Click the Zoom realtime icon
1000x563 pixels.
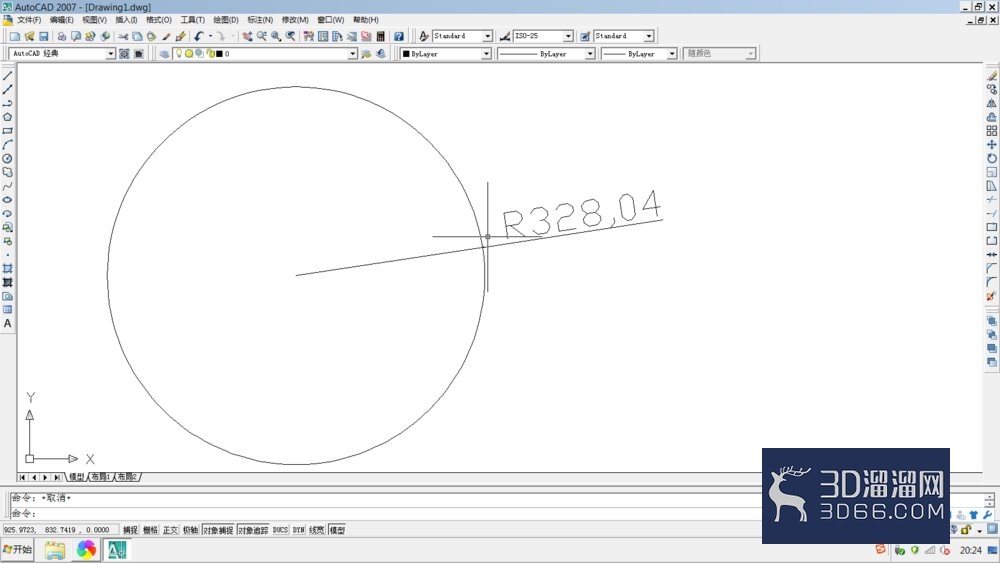261,36
